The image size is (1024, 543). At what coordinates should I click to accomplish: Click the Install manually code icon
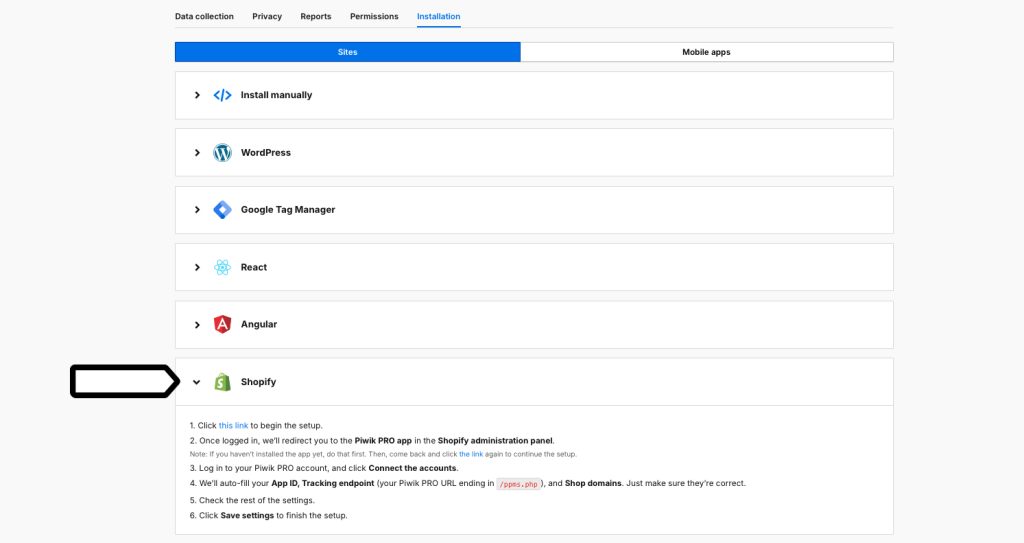[x=222, y=95]
